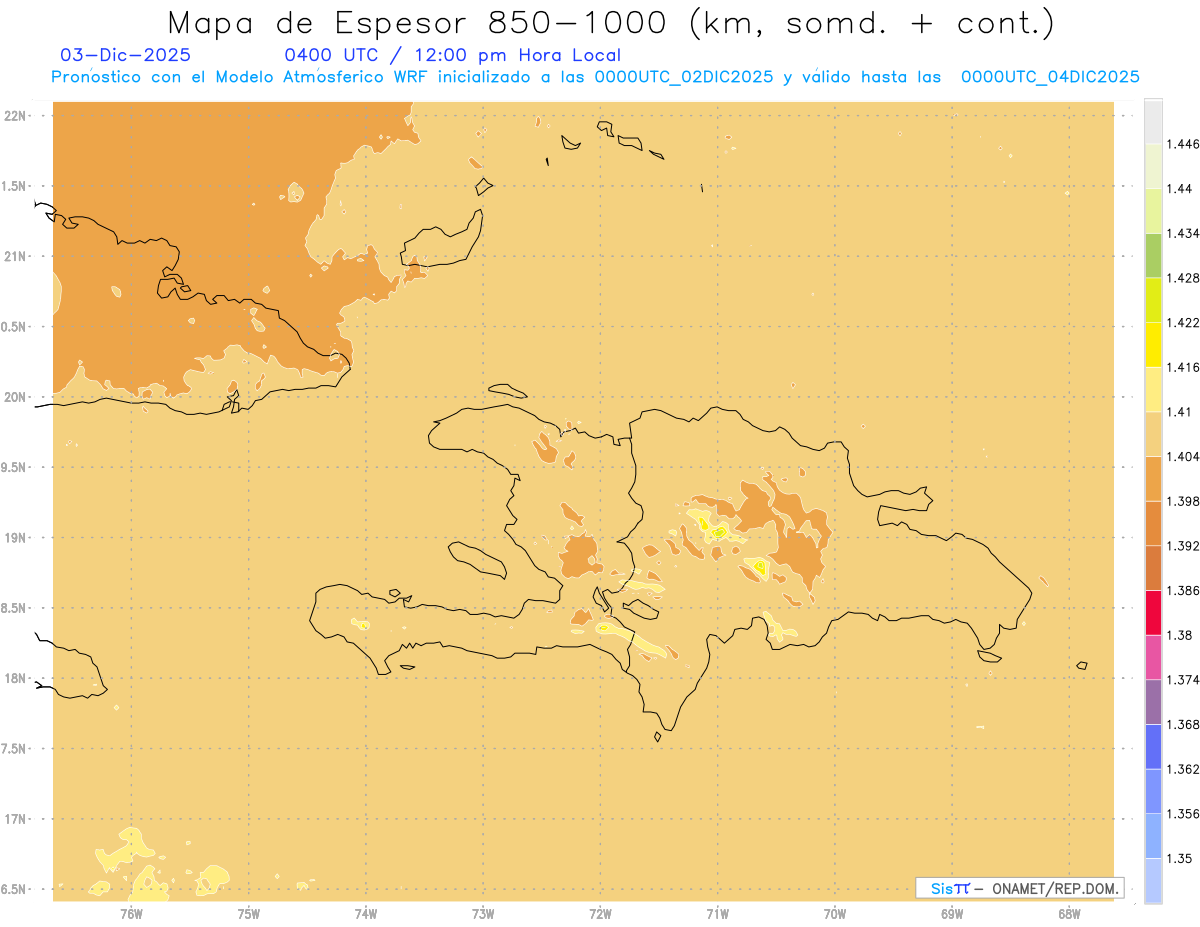Click the legend value 1.428

1183,278
